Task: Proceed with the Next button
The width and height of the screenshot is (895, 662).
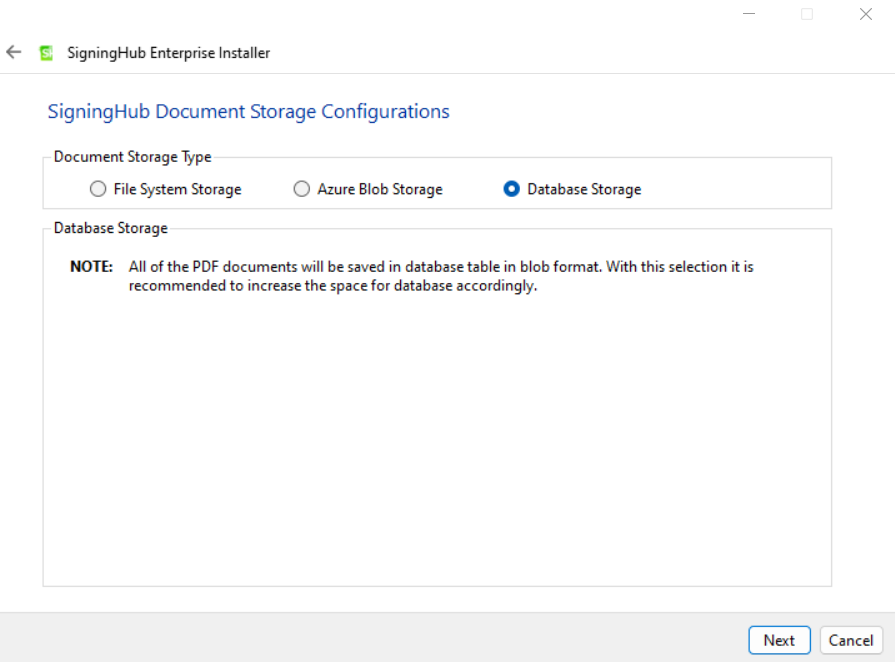Action: (779, 640)
